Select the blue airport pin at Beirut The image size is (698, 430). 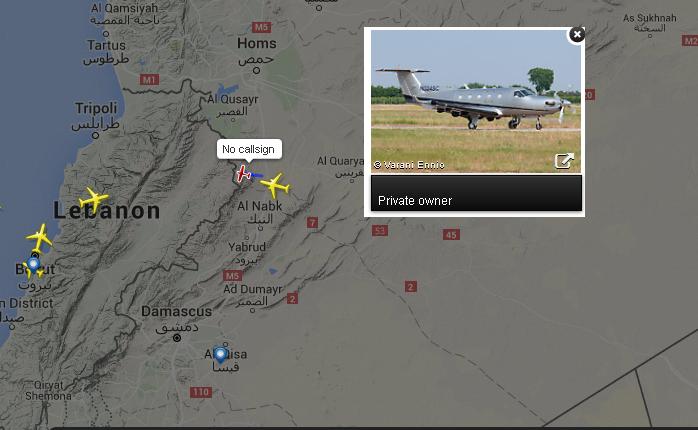click(x=33, y=265)
